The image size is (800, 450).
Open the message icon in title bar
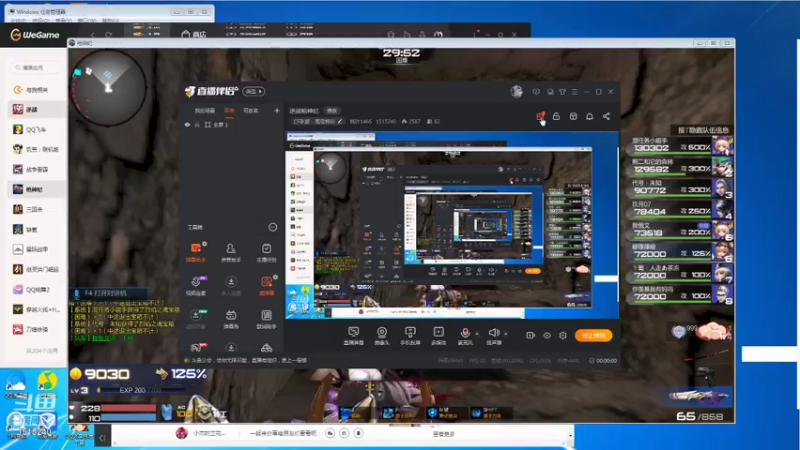(536, 92)
